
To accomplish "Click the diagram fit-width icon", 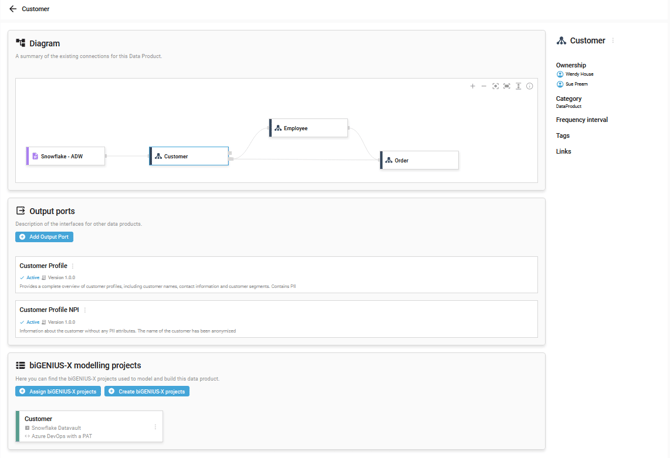I will tap(507, 86).
